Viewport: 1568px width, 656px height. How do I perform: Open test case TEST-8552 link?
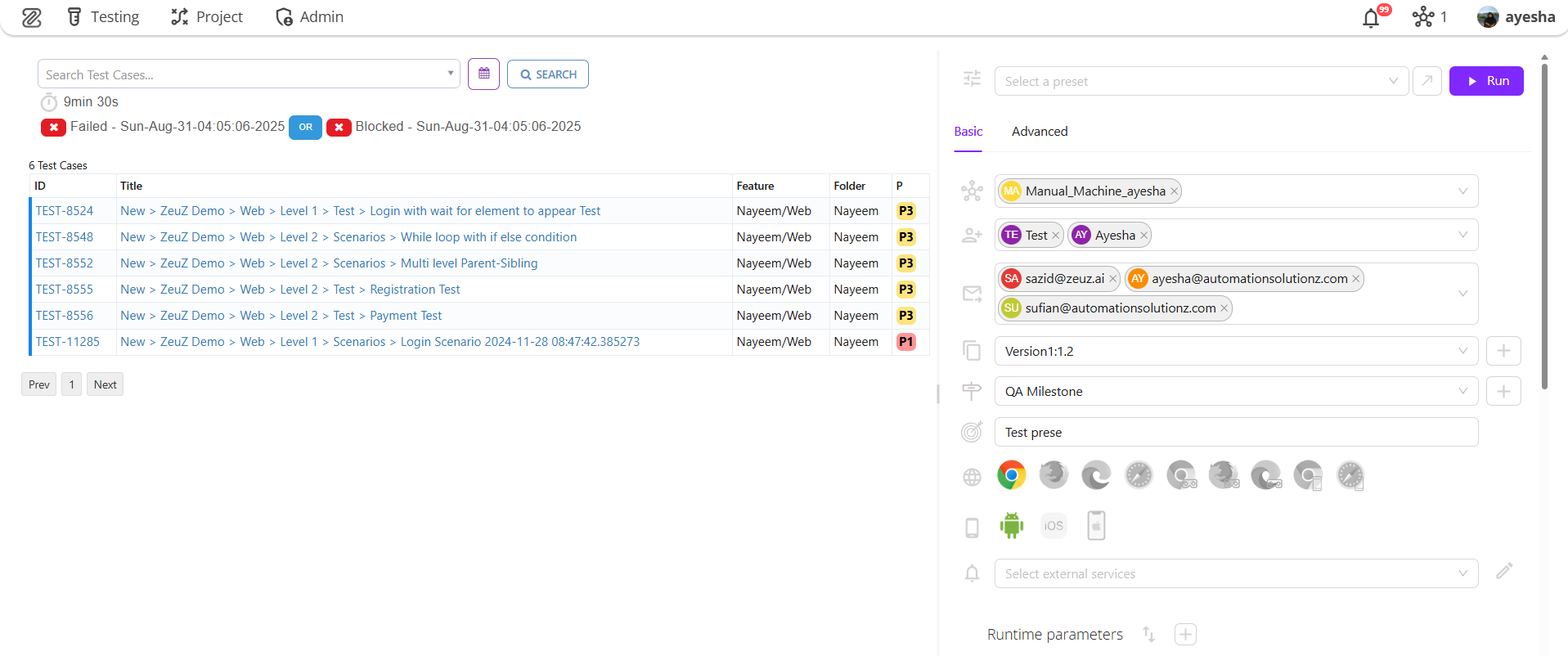(x=65, y=263)
